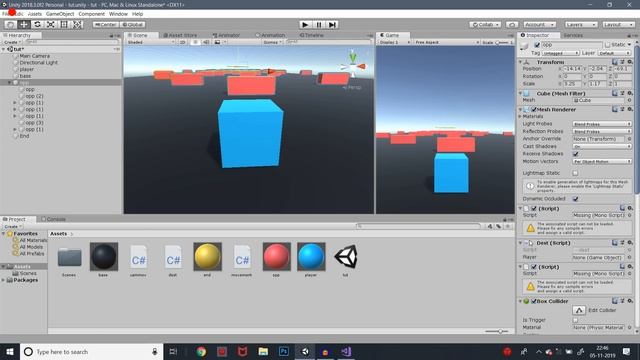Image resolution: width=640 pixels, height=360 pixels.
Task: Open the Reflection Probes dropdown
Action: [602, 131]
